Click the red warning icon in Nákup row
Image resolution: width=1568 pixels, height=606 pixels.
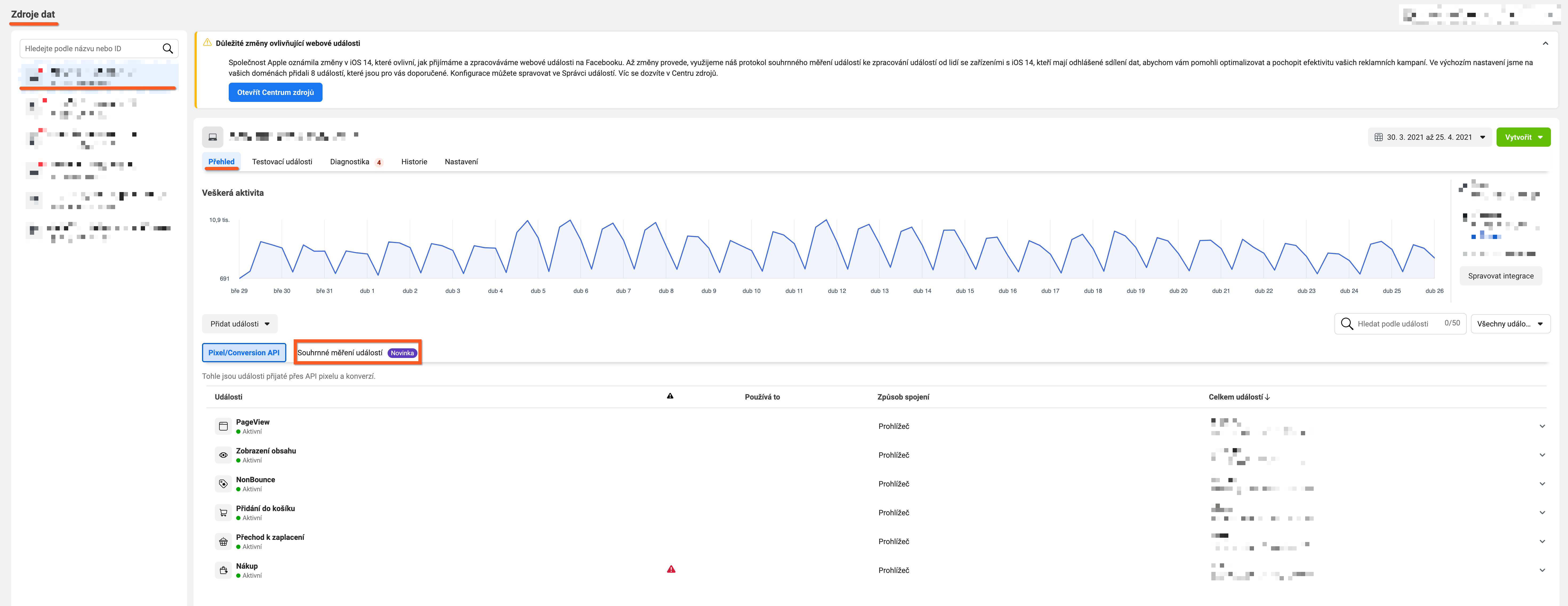coord(671,569)
